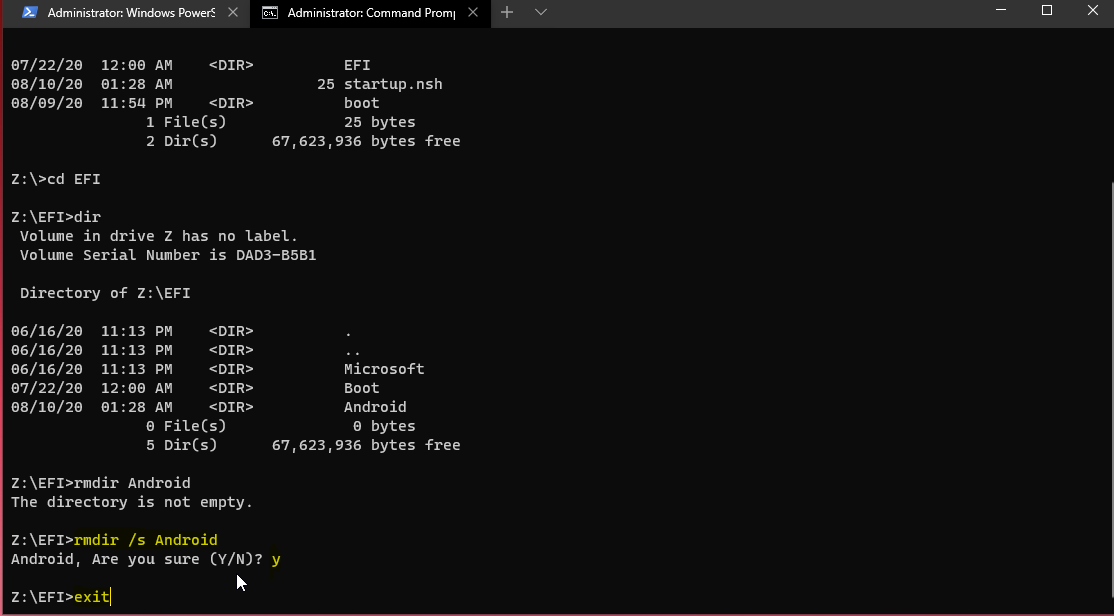Click the Boot directory entry
This screenshot has height=616, width=1114.
pos(361,387)
